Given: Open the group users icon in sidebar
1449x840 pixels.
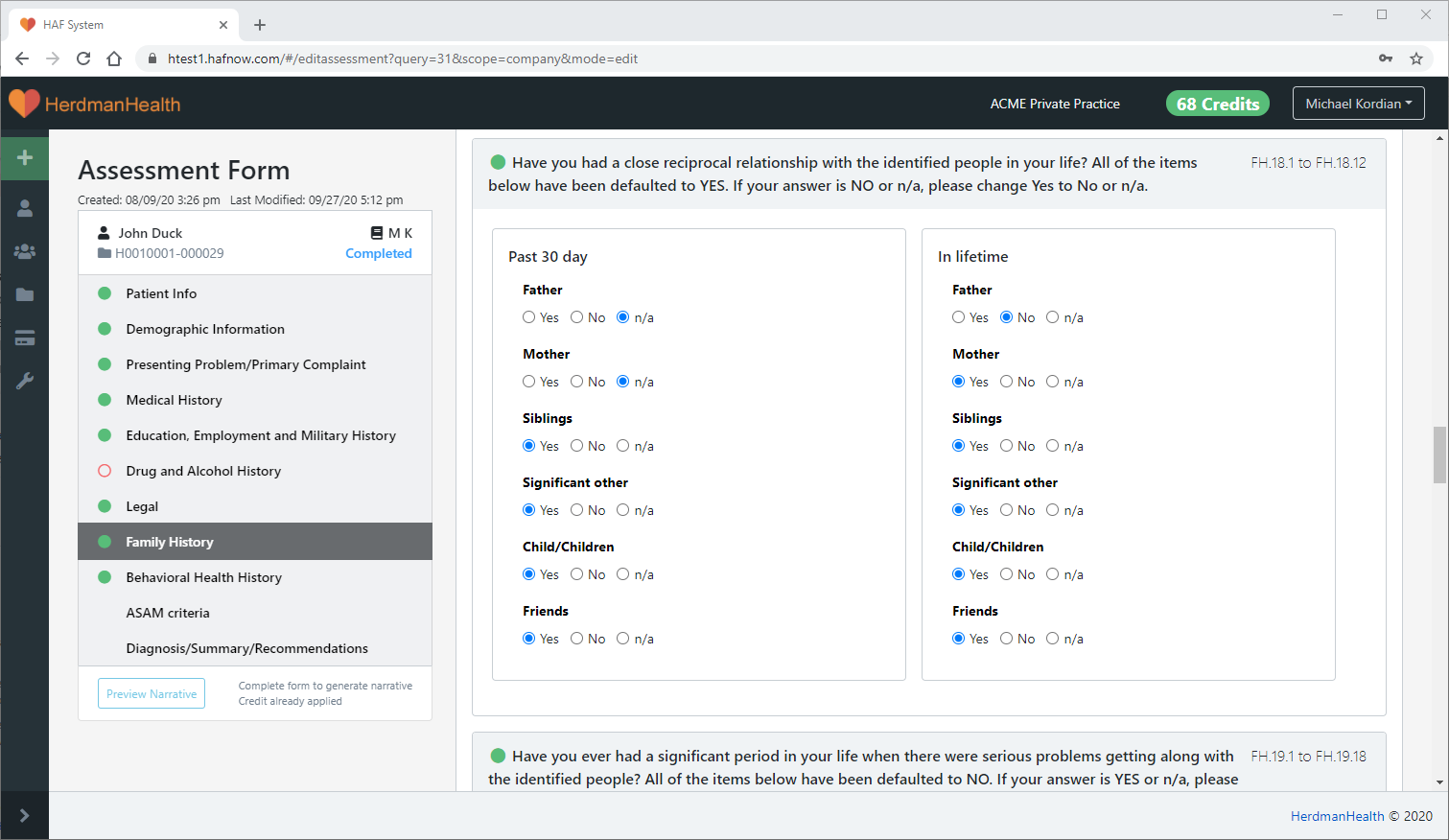Looking at the screenshot, I should (25, 251).
